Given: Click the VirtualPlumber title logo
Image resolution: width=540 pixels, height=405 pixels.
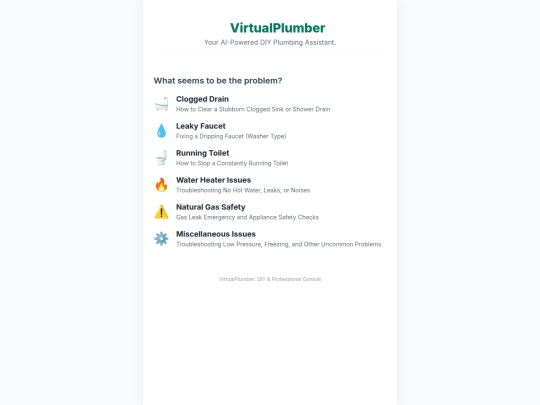Looking at the screenshot, I should click(x=278, y=28).
